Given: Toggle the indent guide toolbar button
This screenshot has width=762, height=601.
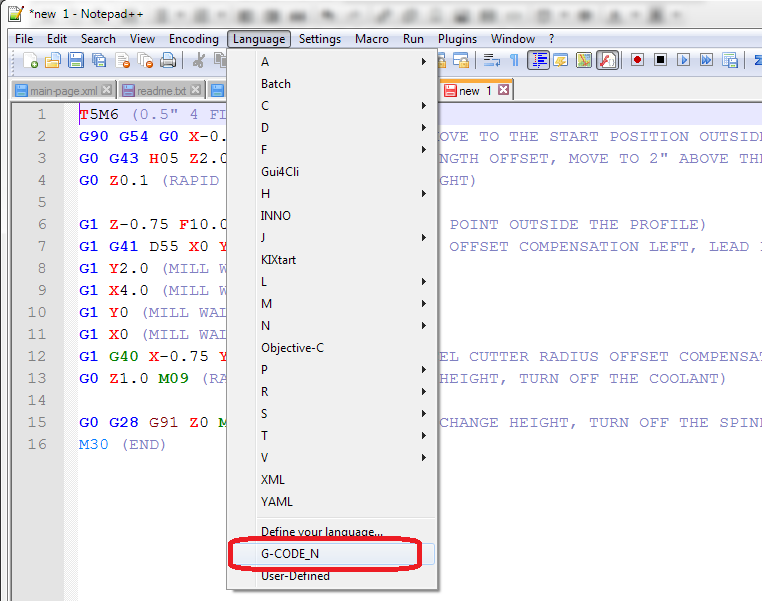Looking at the screenshot, I should [x=539, y=60].
